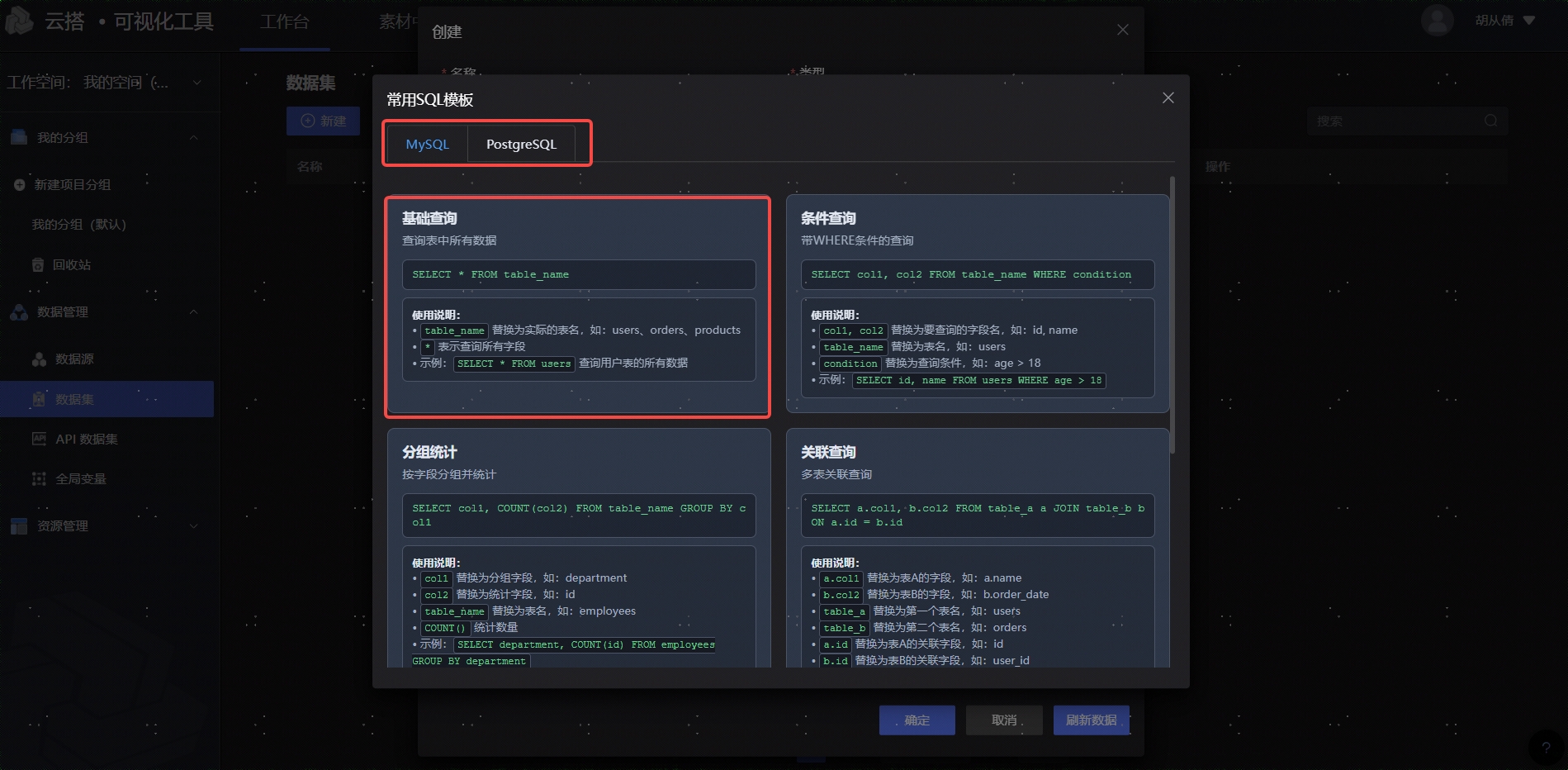This screenshot has height=770, width=1568.
Task: Open the 胡从倩 user menu arrow
Action: 1529,21
